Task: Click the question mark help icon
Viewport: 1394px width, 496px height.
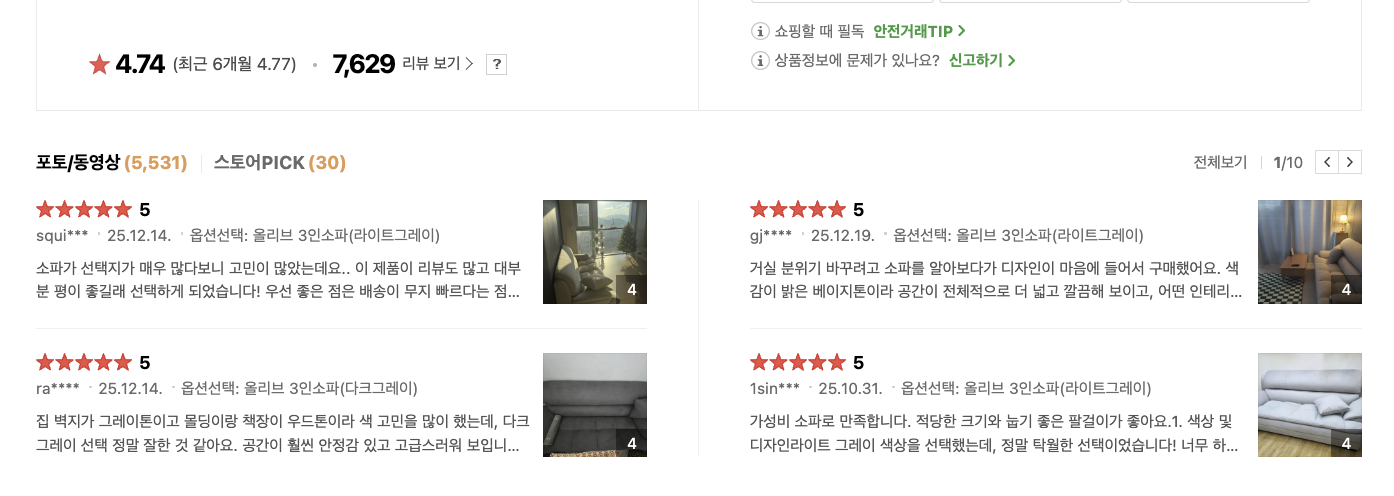Action: (x=497, y=64)
